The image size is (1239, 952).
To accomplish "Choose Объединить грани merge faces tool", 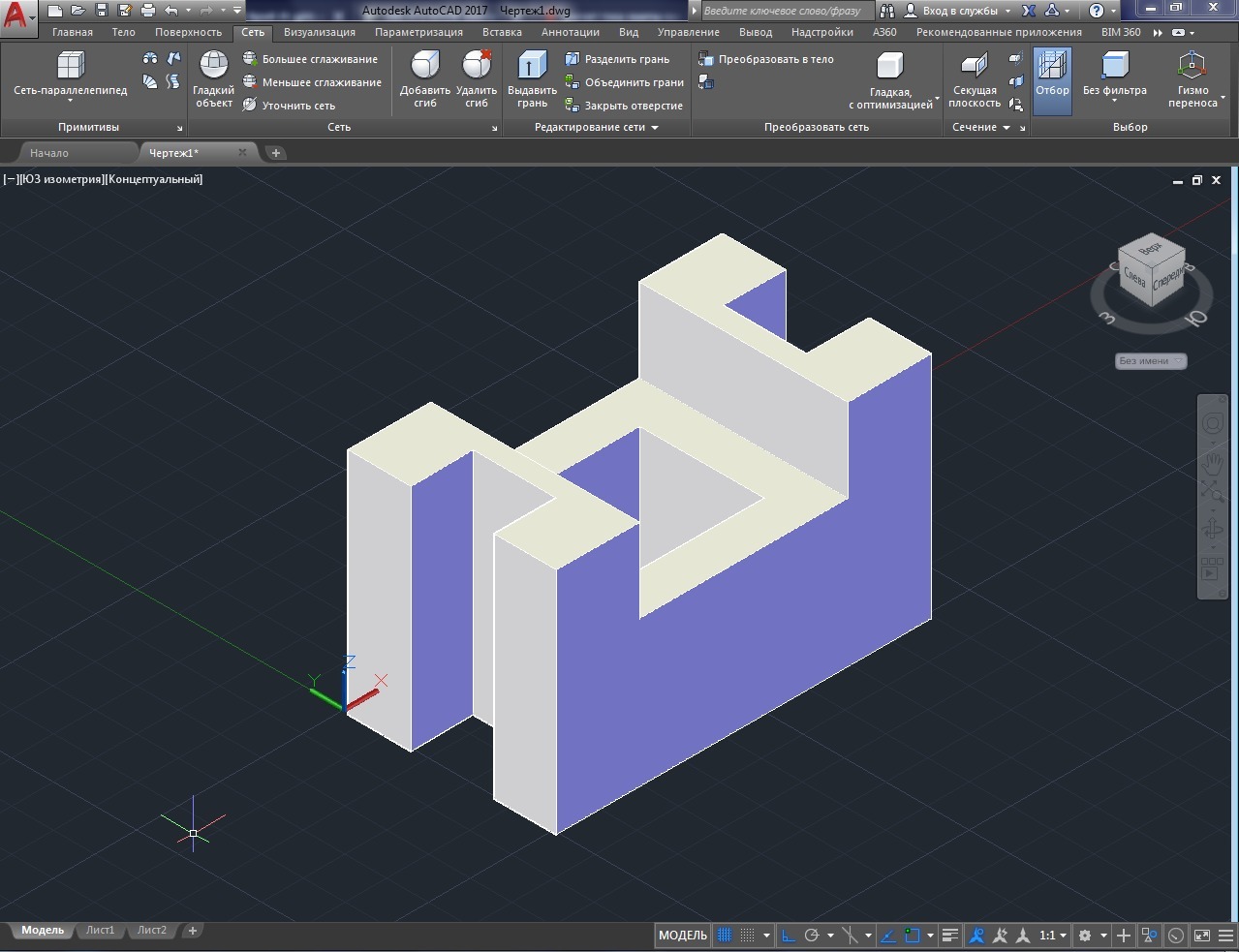I will [624, 82].
